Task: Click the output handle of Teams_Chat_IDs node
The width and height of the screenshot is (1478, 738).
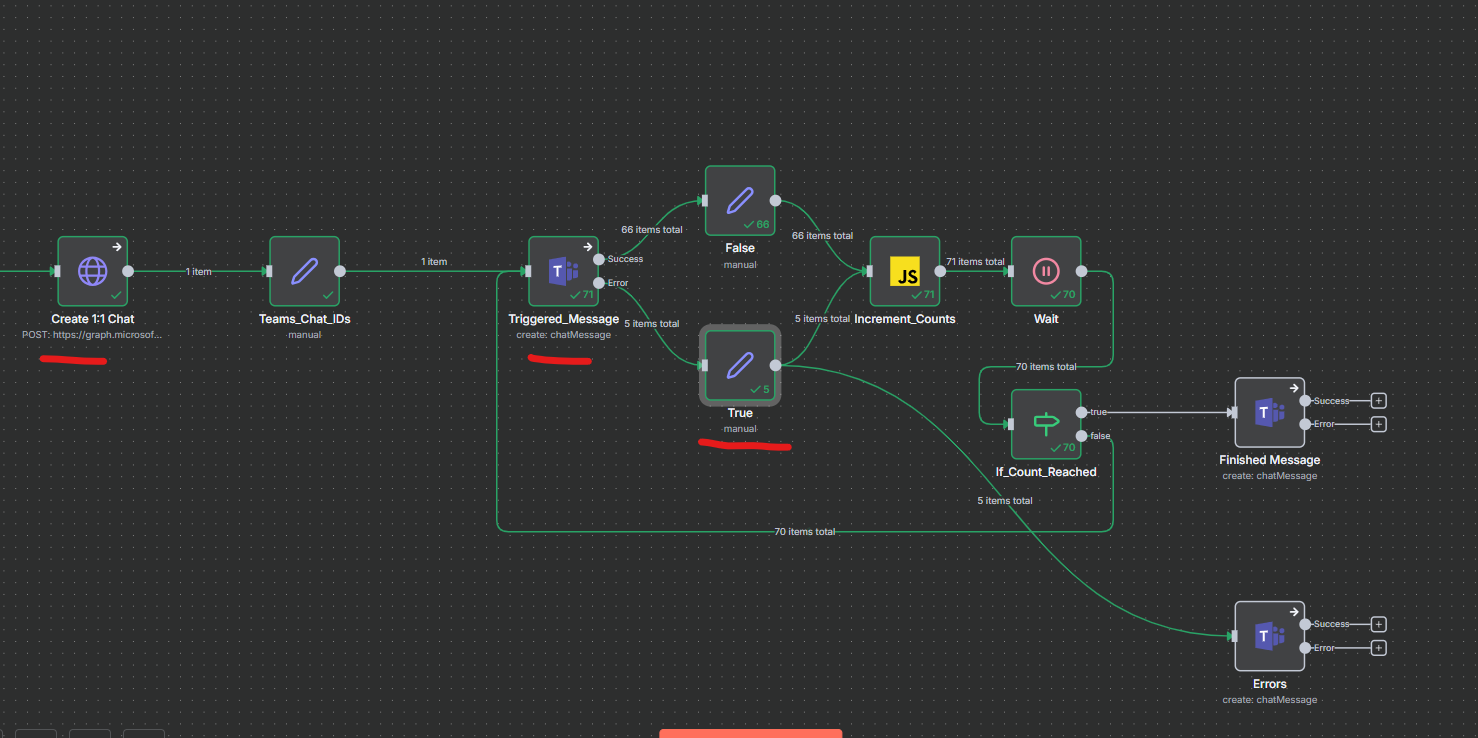Action: click(340, 271)
